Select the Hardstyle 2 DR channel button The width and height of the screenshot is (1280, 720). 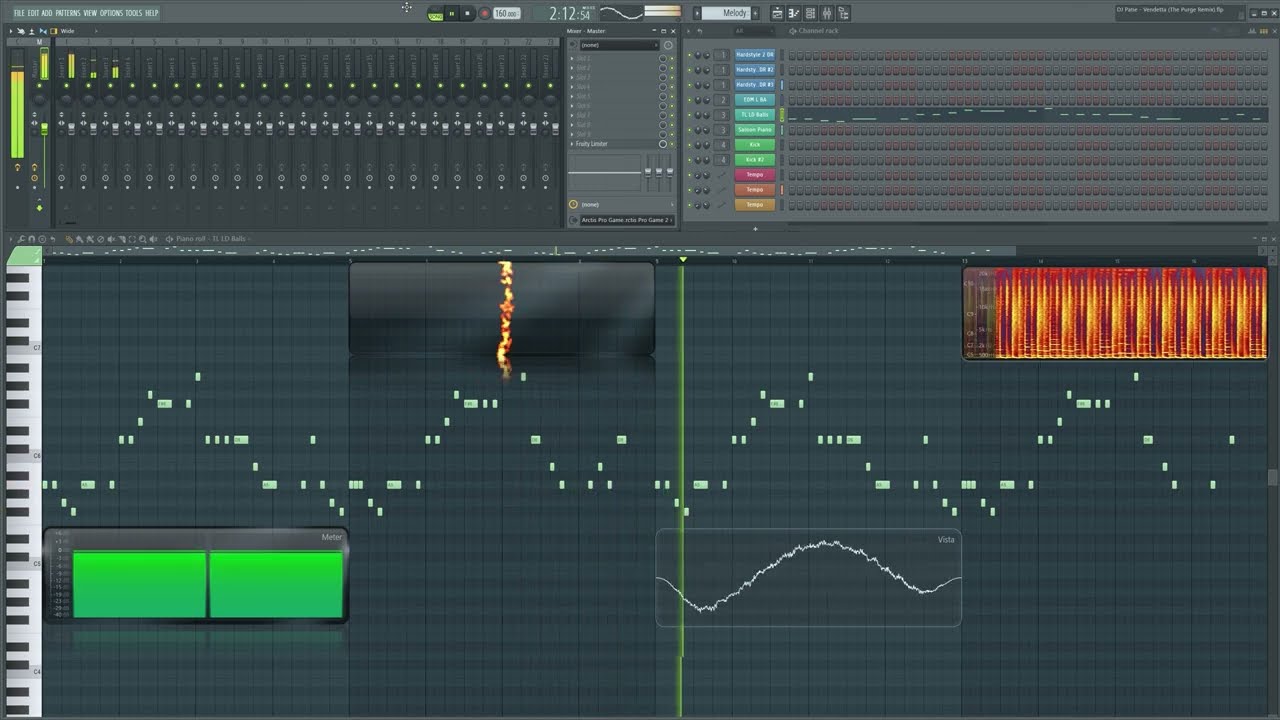(x=755, y=54)
